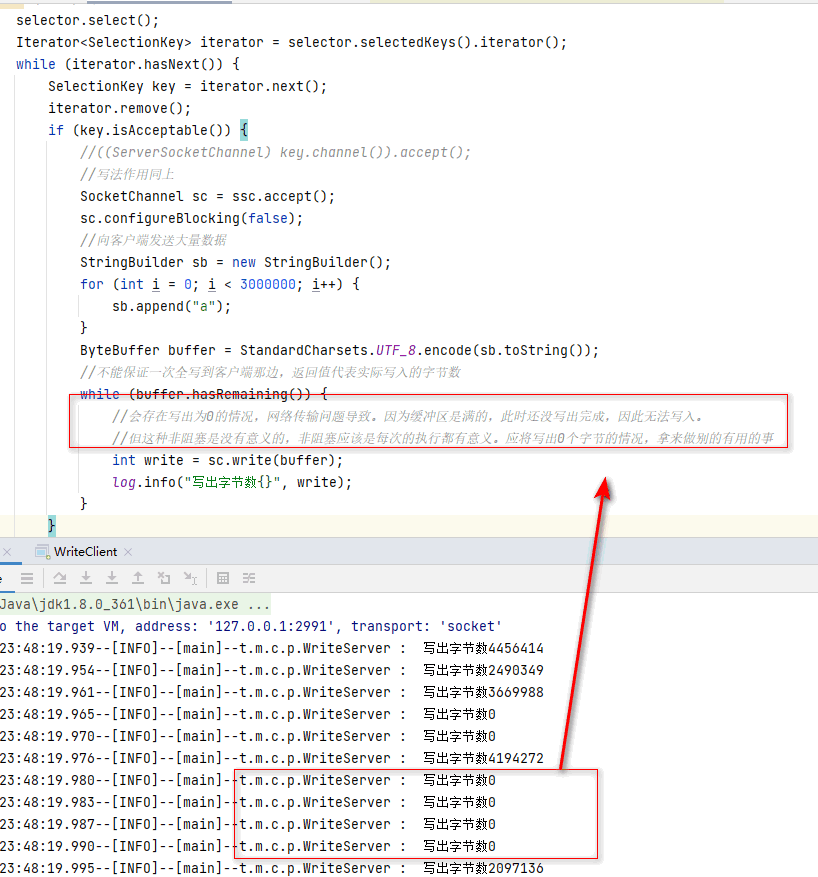This screenshot has height=877, width=818.
Task: Click the Drop Frame debugger icon
Action: [x=164, y=578]
